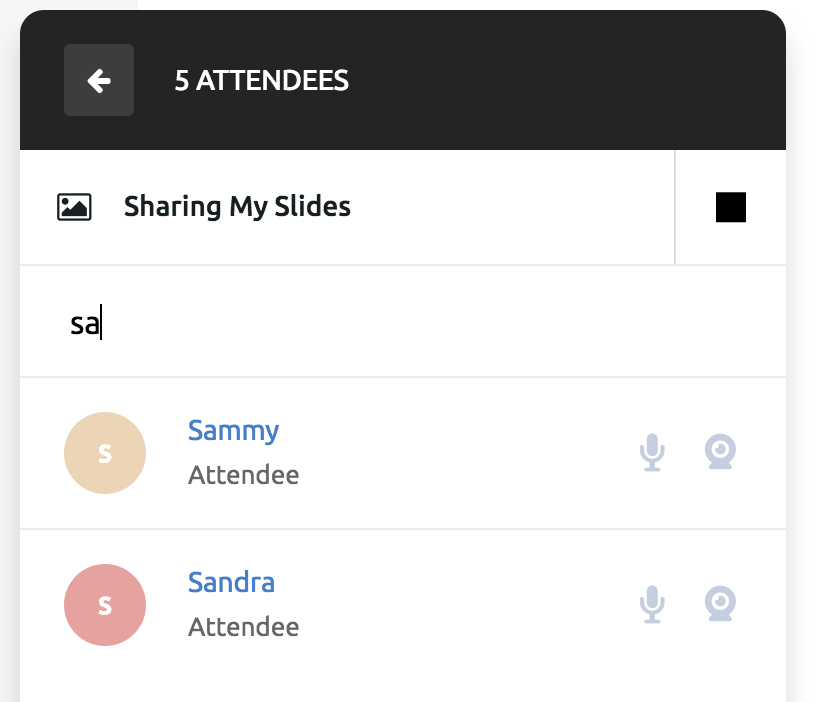The width and height of the screenshot is (816, 702).
Task: Open Sandra's profile name link
Action: (231, 582)
